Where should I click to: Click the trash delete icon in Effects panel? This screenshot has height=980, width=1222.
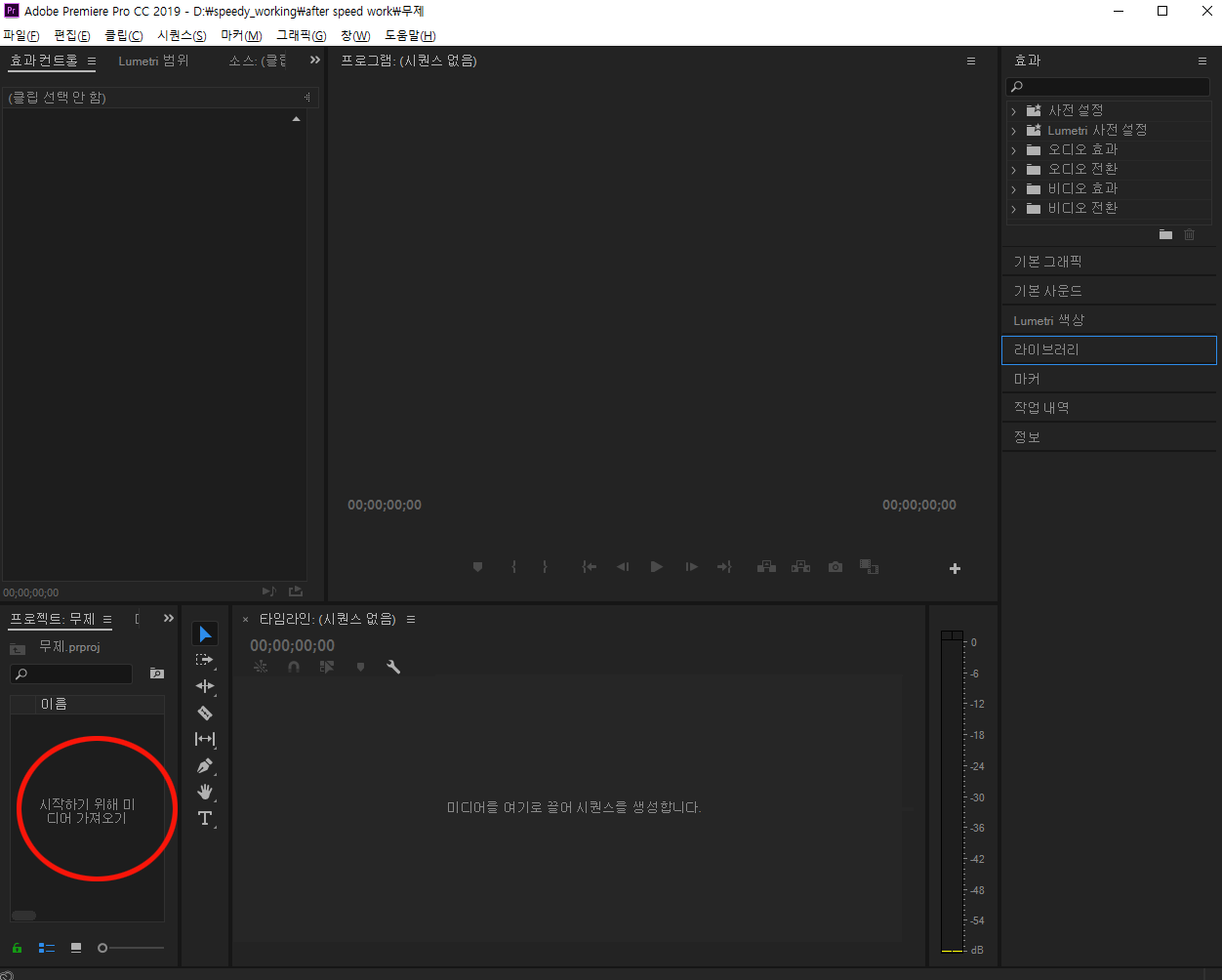(1189, 234)
